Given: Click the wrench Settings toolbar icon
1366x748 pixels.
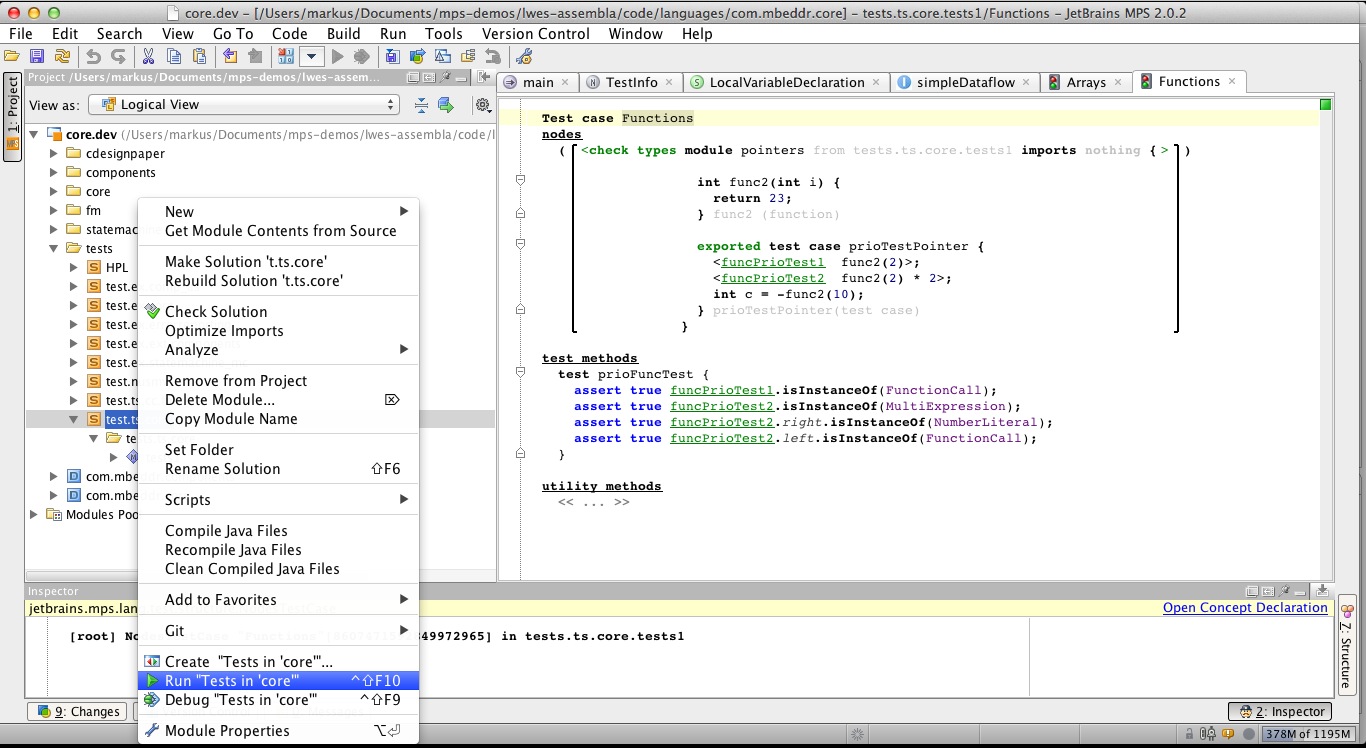Looking at the screenshot, I should click(523, 57).
